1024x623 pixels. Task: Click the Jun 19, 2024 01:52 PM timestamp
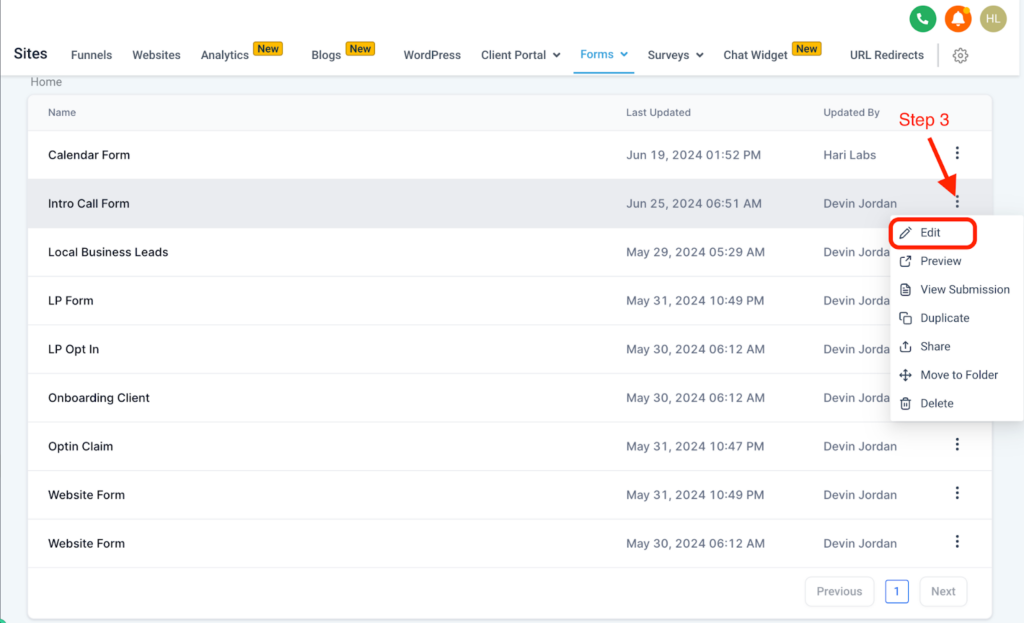[x=693, y=155]
